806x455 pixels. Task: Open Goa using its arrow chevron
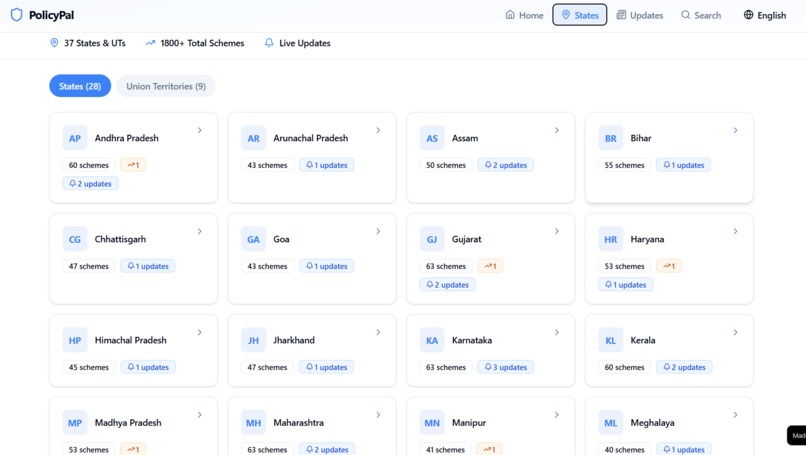(378, 231)
